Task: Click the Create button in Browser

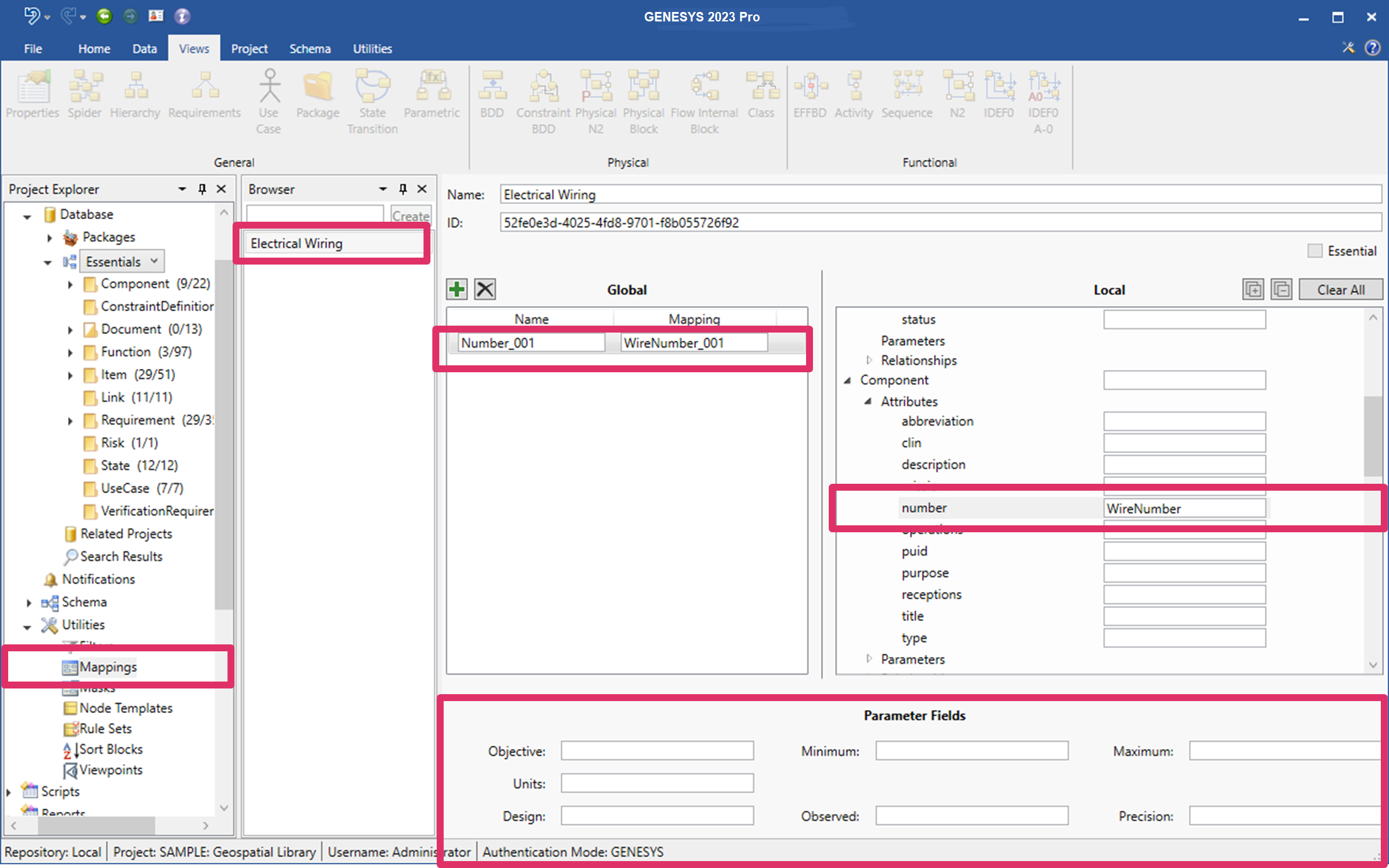Action: pos(411,215)
